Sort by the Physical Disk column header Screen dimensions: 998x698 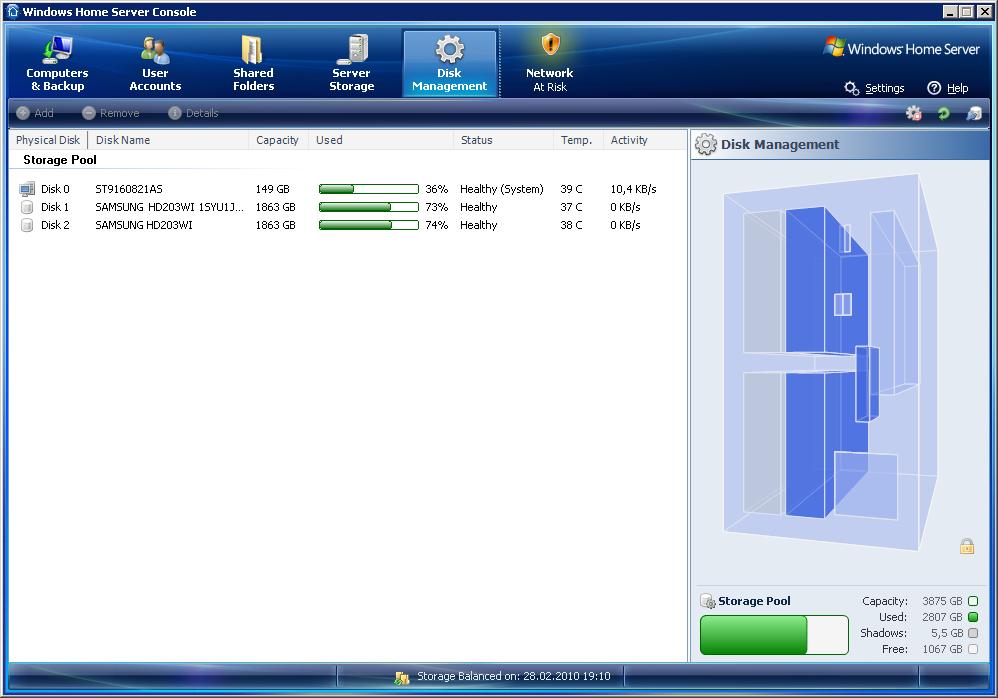48,140
